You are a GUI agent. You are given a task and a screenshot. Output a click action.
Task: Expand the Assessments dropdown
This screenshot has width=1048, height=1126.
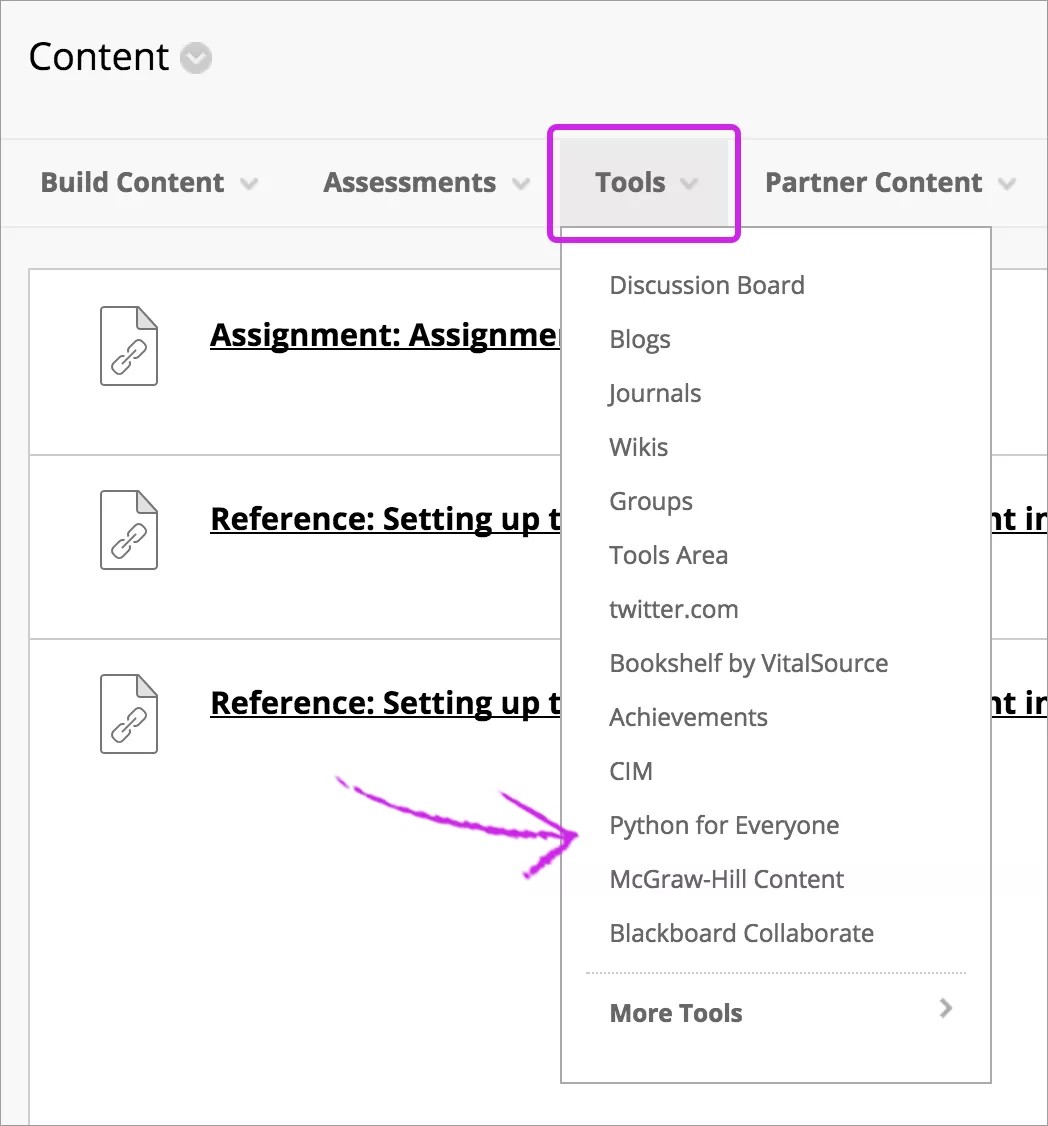click(424, 182)
